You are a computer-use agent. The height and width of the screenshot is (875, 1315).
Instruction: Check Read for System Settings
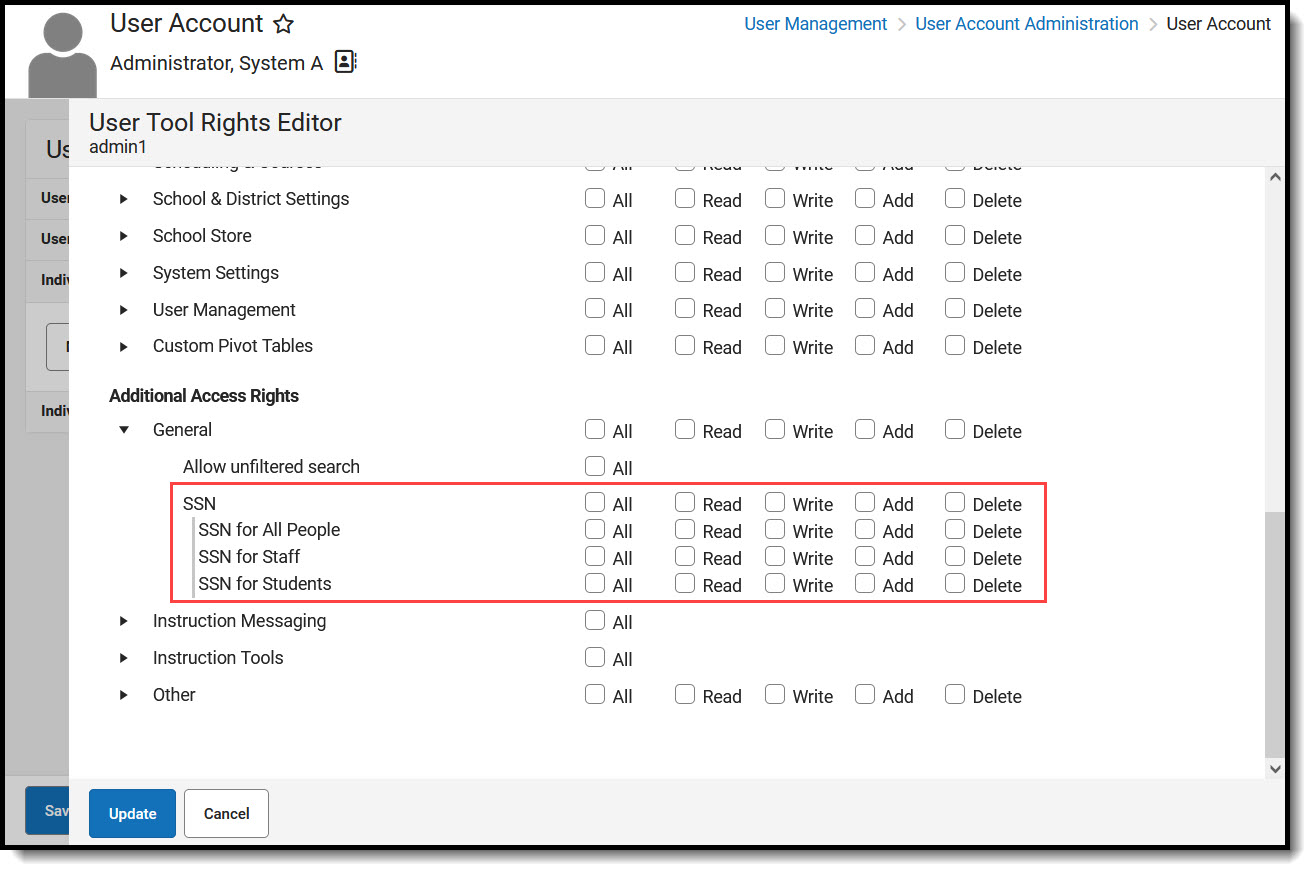[685, 272]
